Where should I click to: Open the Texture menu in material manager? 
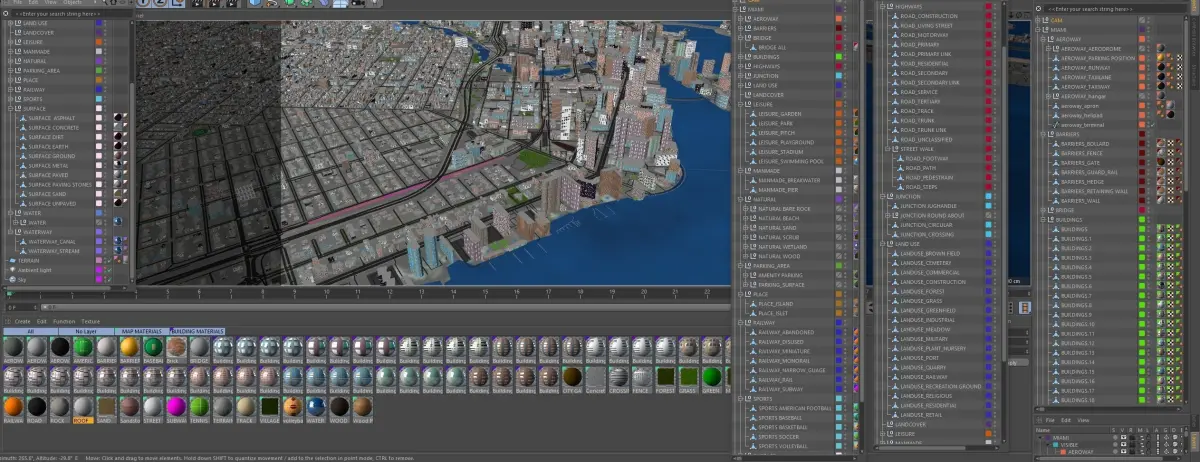[x=90, y=321]
